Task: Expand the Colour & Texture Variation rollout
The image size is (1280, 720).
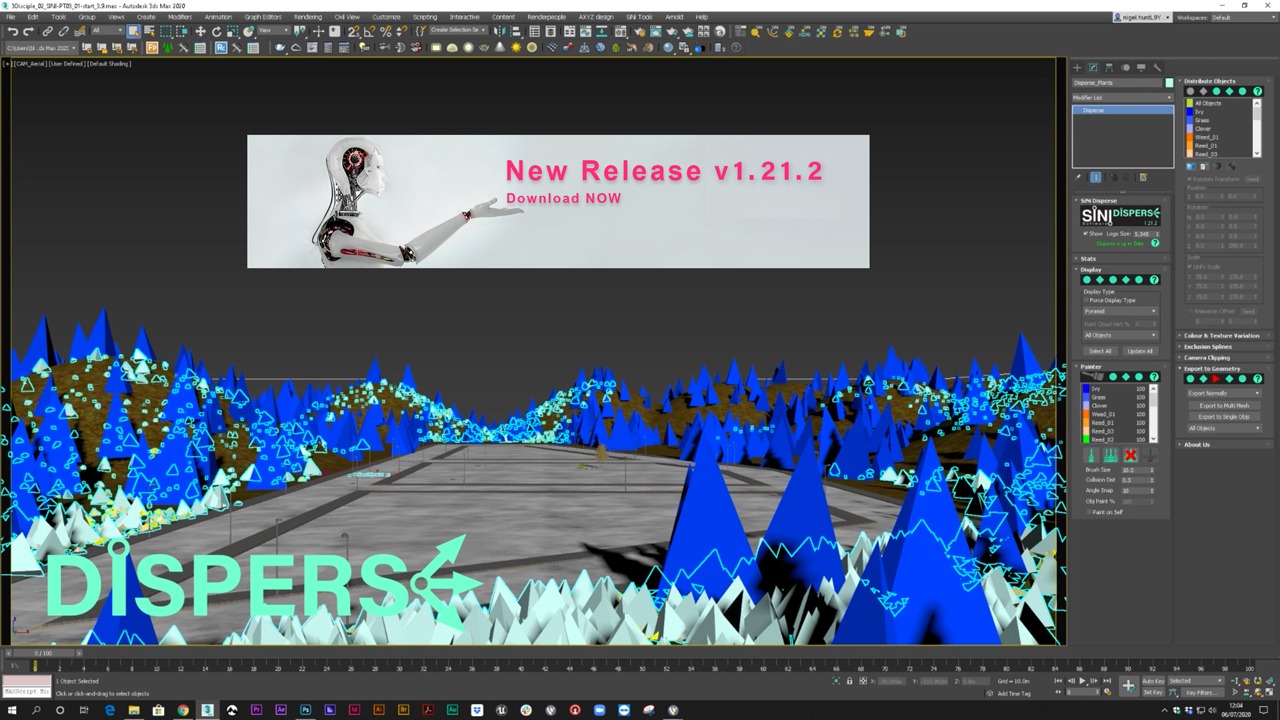Action: 1221,336
